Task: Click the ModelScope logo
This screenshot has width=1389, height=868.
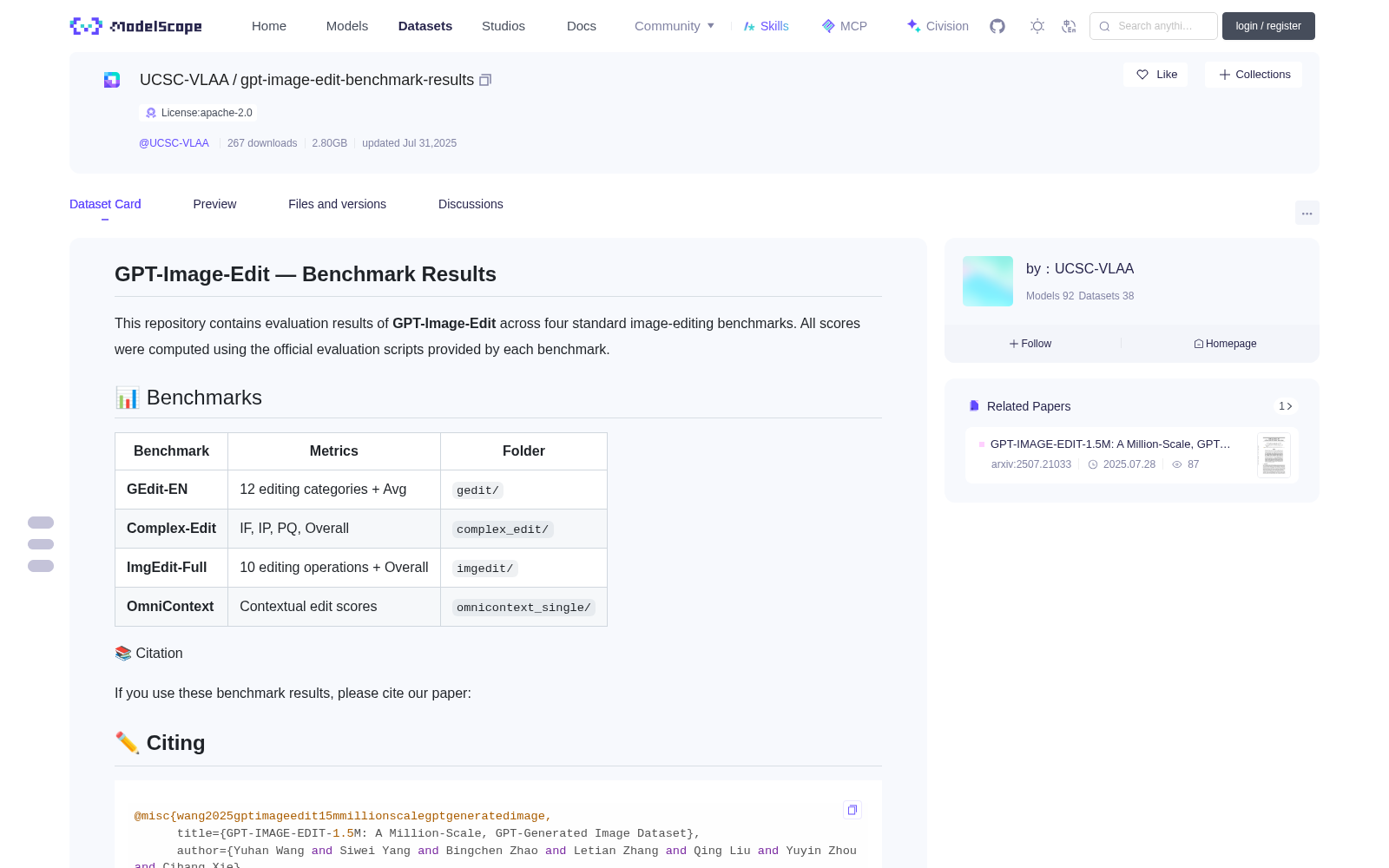Action: [135, 26]
